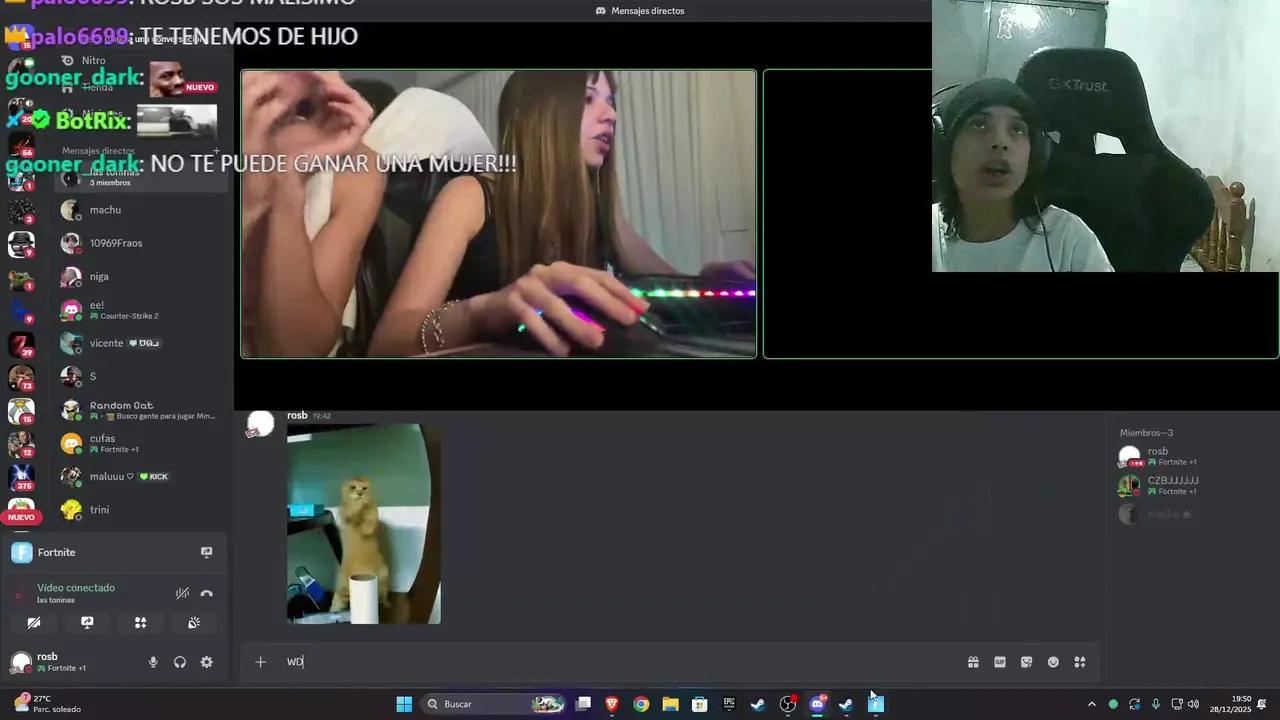Open the gift Nitro icon

click(973, 662)
